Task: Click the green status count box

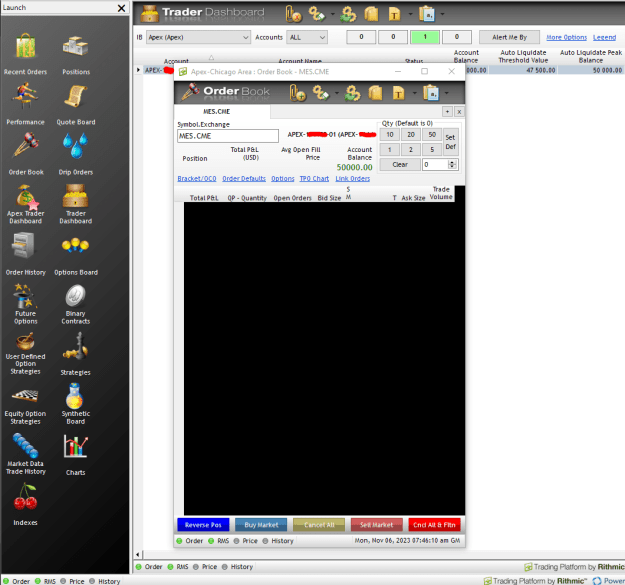Action: 425,37
